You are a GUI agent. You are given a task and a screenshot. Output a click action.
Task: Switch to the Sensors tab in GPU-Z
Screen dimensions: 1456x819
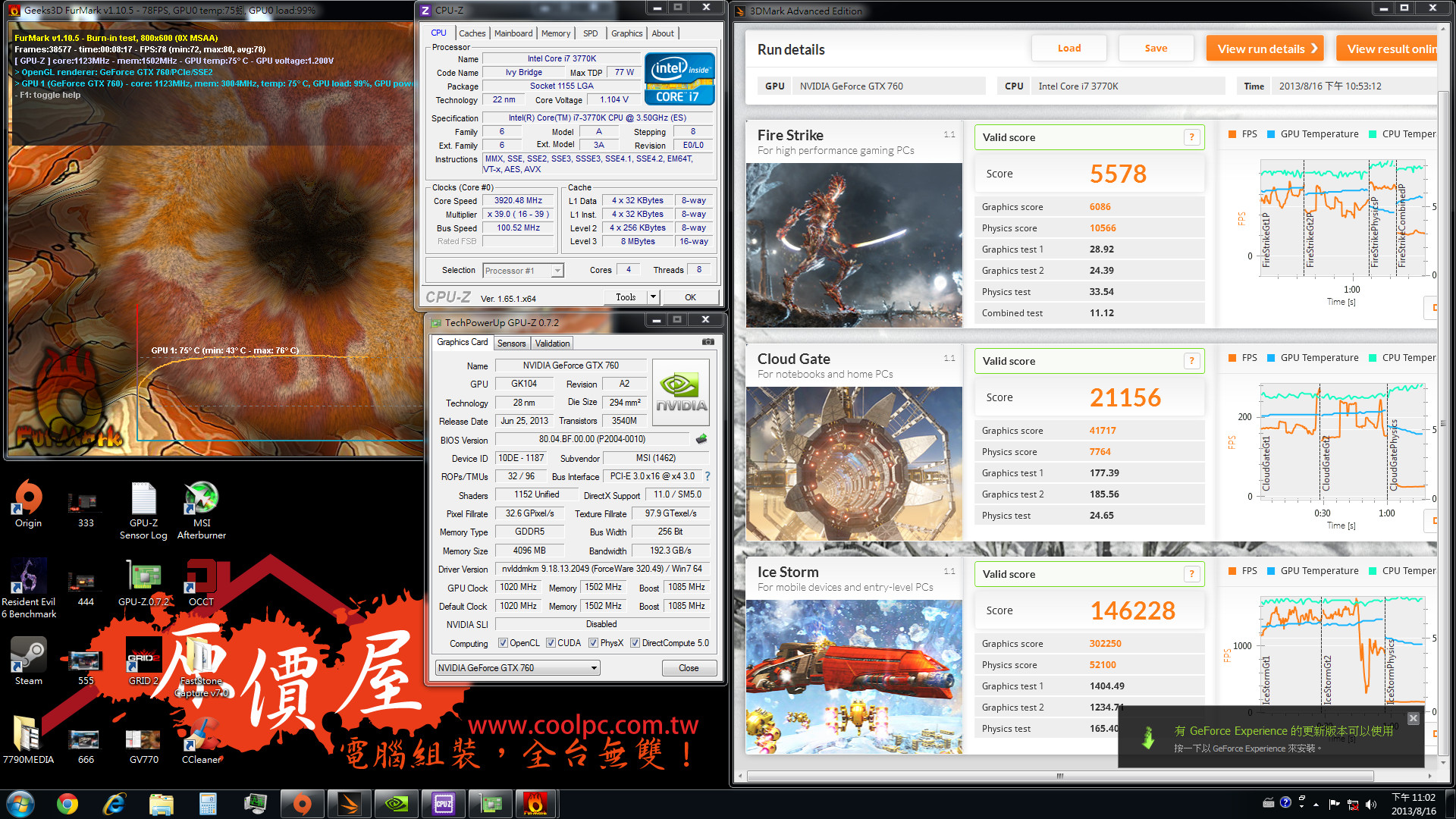pyautogui.click(x=511, y=344)
